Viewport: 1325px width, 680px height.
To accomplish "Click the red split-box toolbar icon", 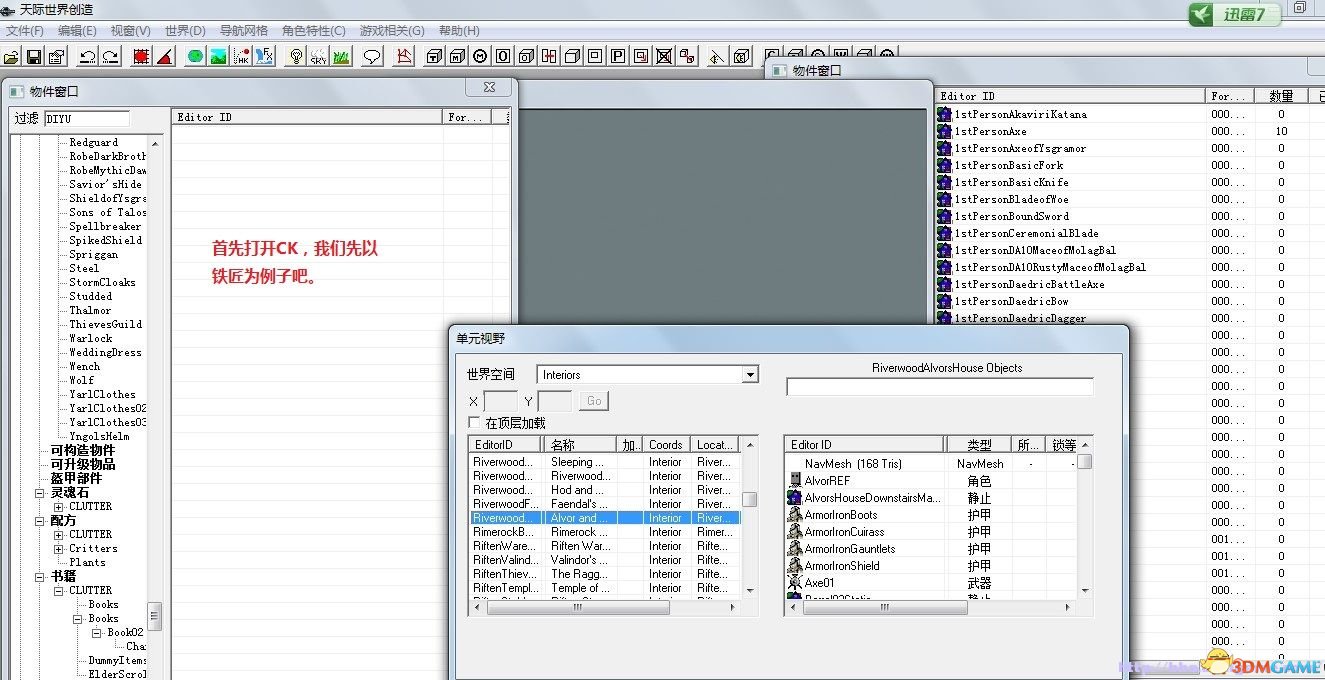I will point(549,56).
